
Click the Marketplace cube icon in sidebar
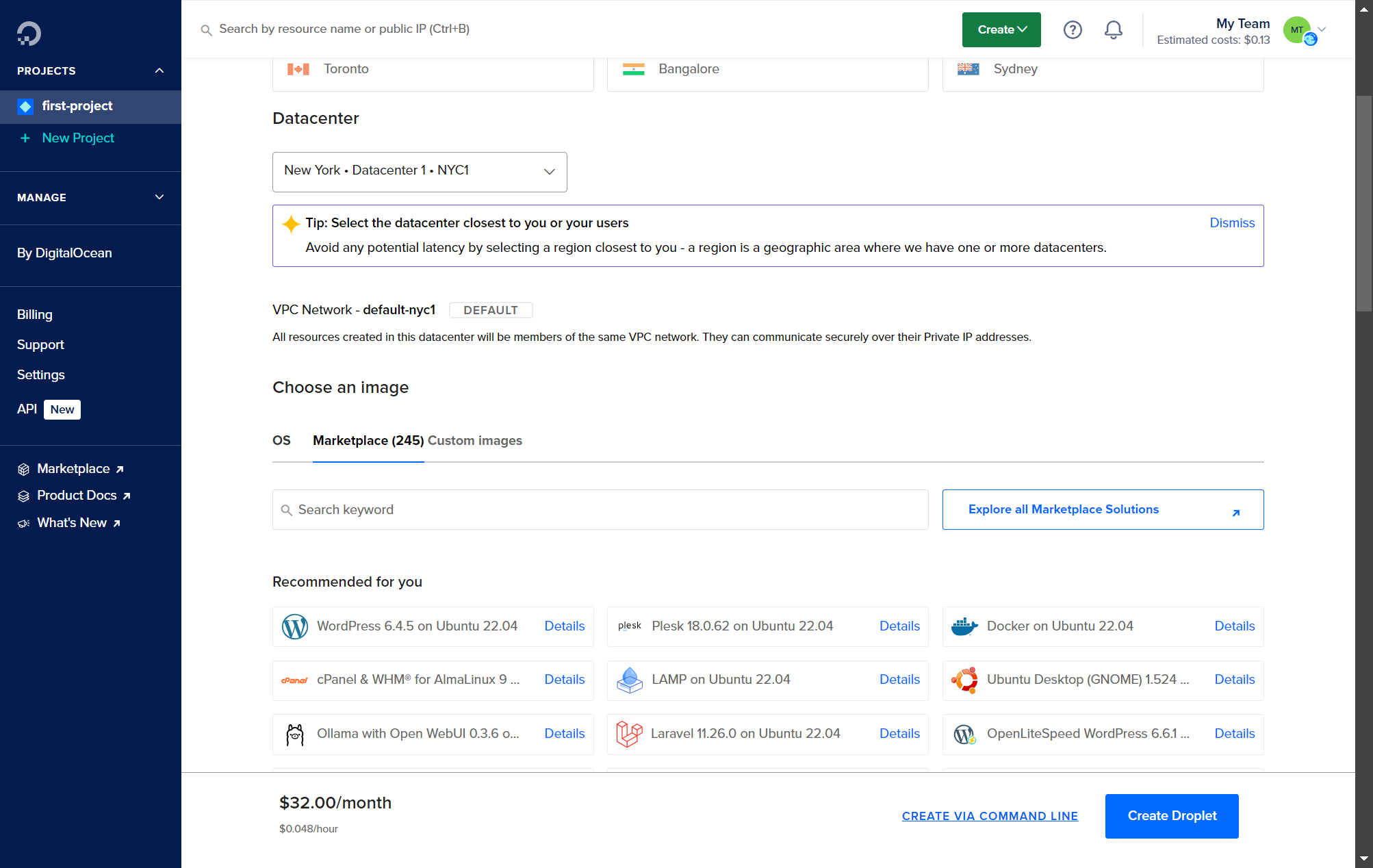(23, 469)
